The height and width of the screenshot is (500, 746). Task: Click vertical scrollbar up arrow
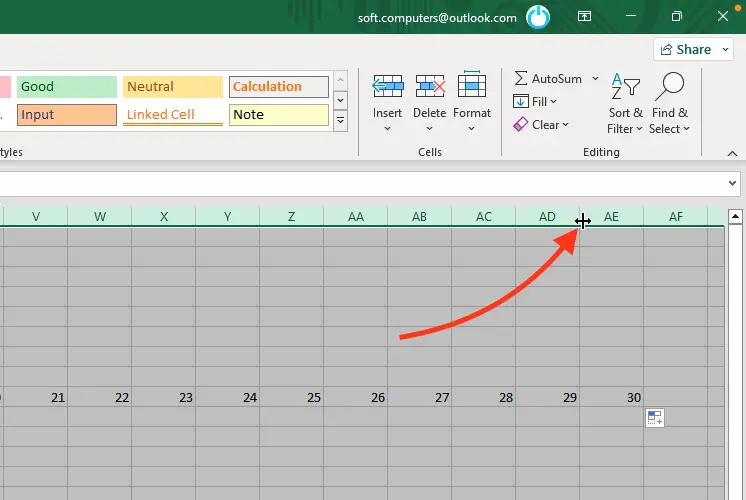point(735,216)
